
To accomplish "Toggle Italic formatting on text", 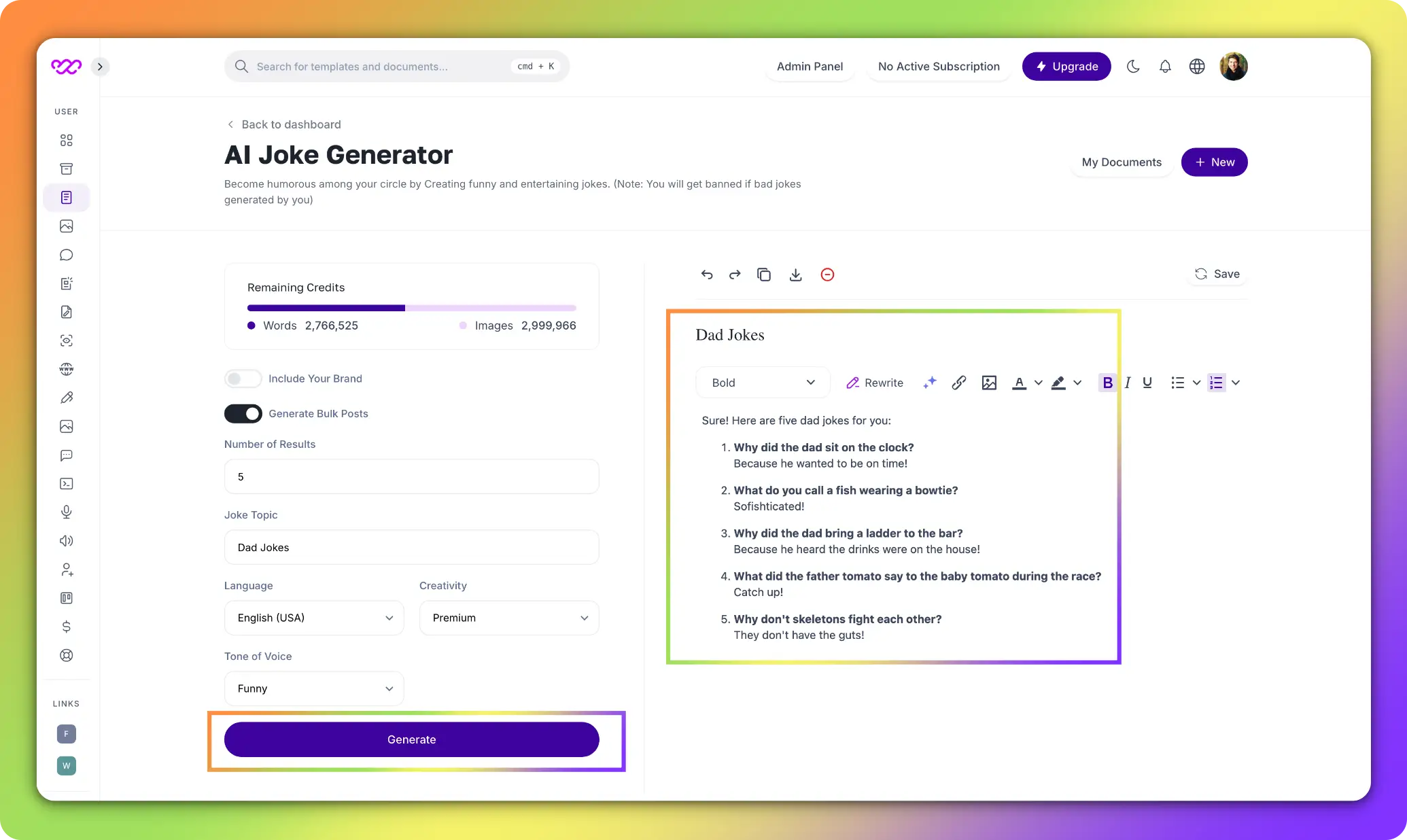I will tap(1127, 382).
